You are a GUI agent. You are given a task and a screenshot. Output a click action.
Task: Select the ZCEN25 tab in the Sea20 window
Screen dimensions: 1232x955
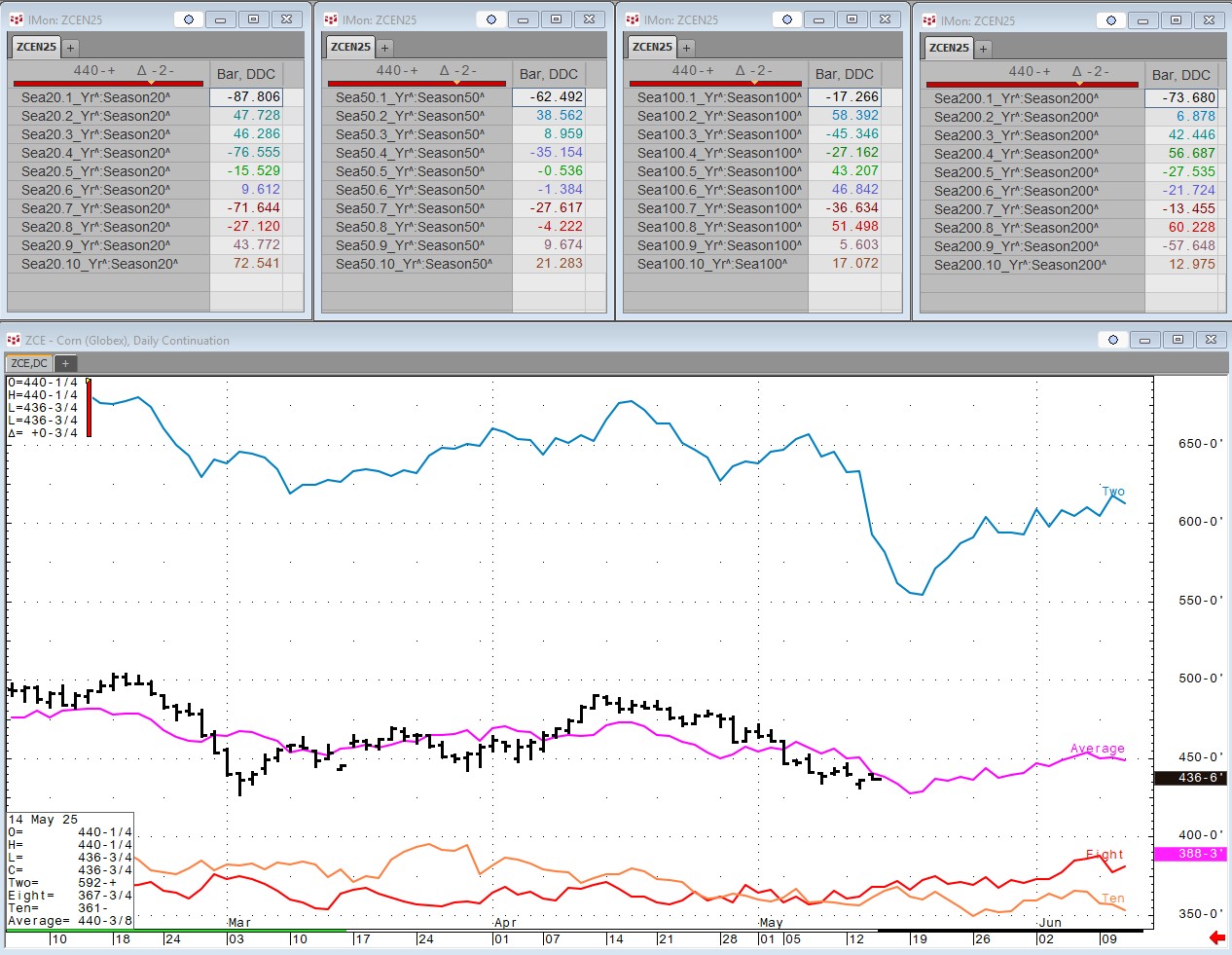[36, 47]
